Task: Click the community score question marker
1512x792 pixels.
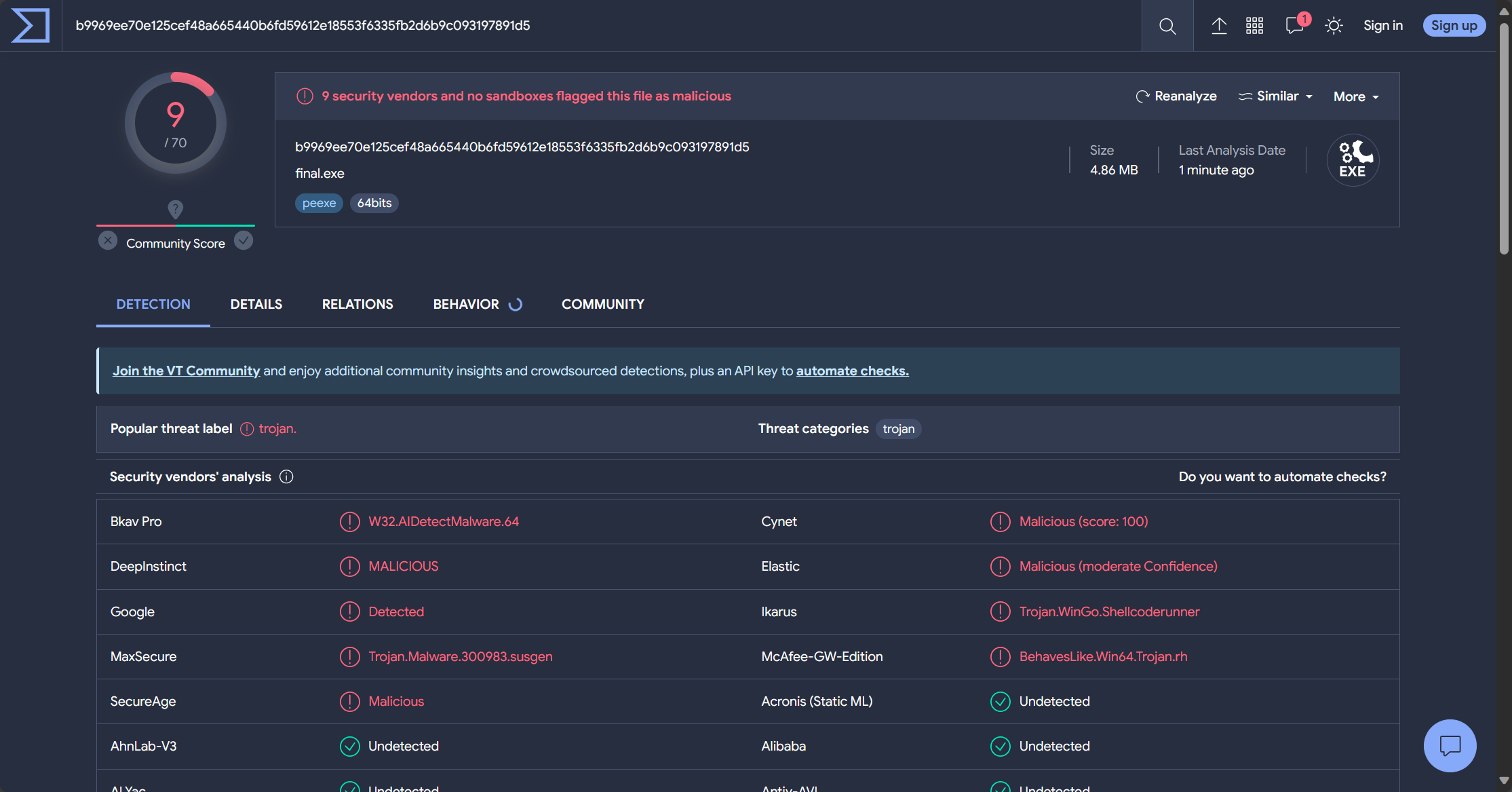Action: pos(175,209)
